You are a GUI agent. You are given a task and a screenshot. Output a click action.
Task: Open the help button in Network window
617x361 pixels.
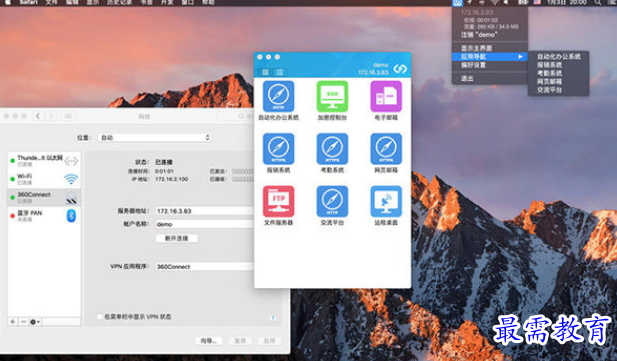click(272, 317)
